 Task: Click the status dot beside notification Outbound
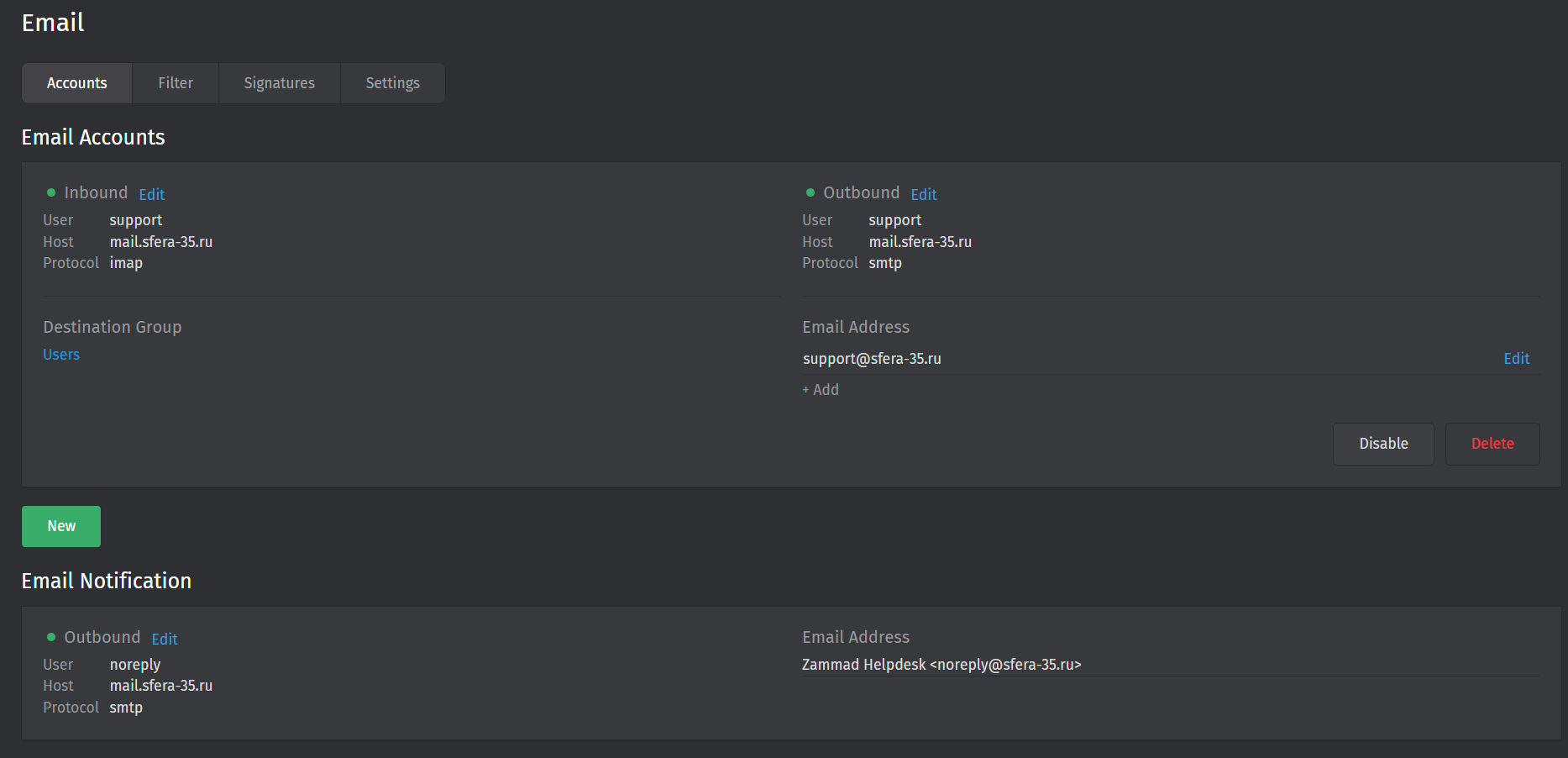(x=50, y=637)
